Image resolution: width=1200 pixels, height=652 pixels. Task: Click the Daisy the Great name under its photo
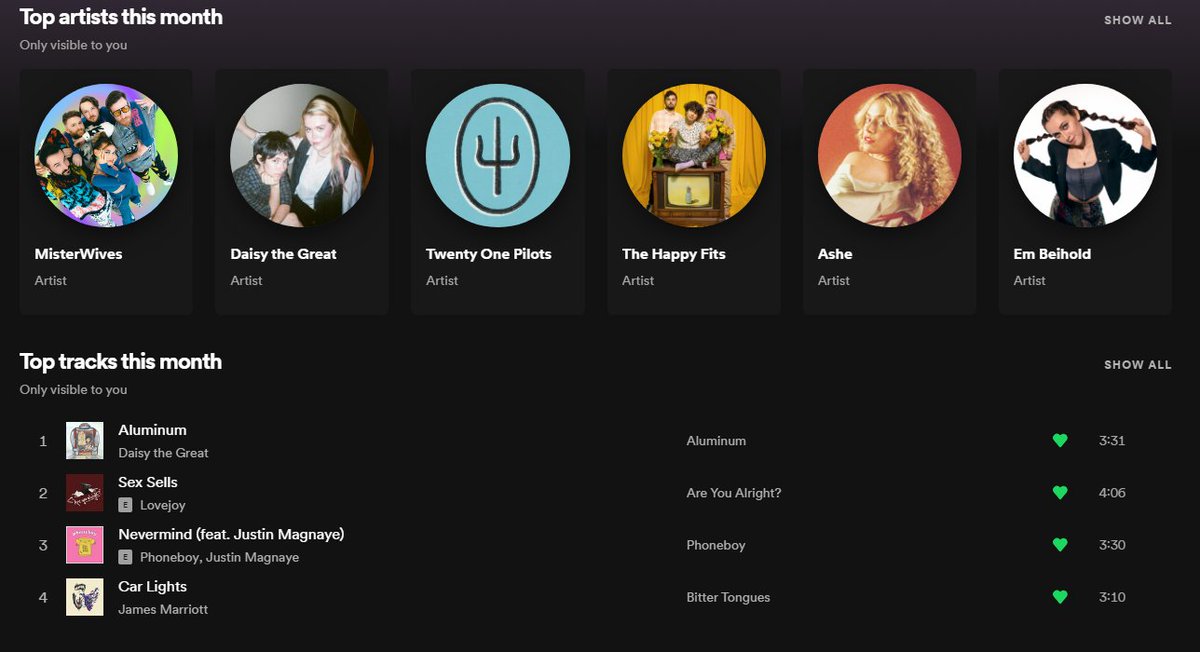[283, 254]
